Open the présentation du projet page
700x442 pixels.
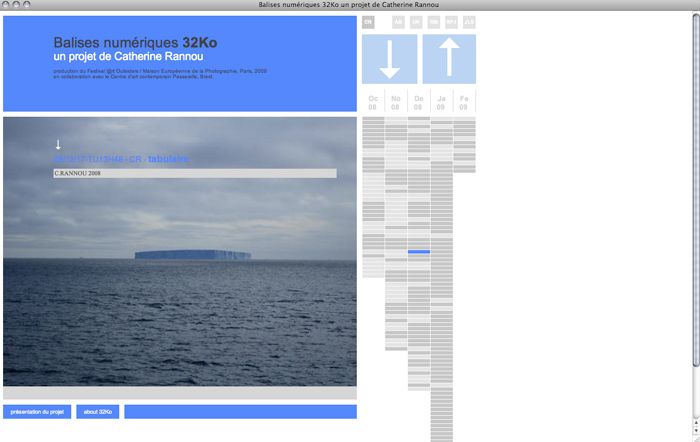click(37, 412)
